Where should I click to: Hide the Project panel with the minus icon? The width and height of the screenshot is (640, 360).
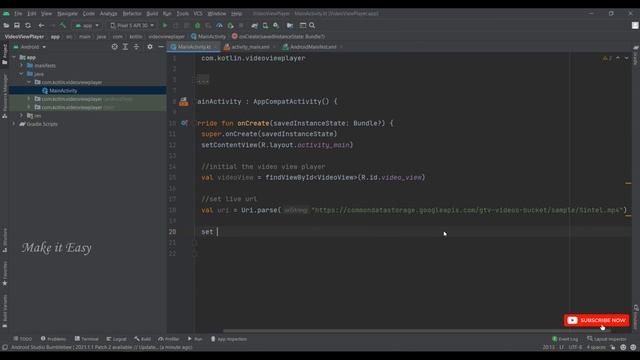point(161,47)
